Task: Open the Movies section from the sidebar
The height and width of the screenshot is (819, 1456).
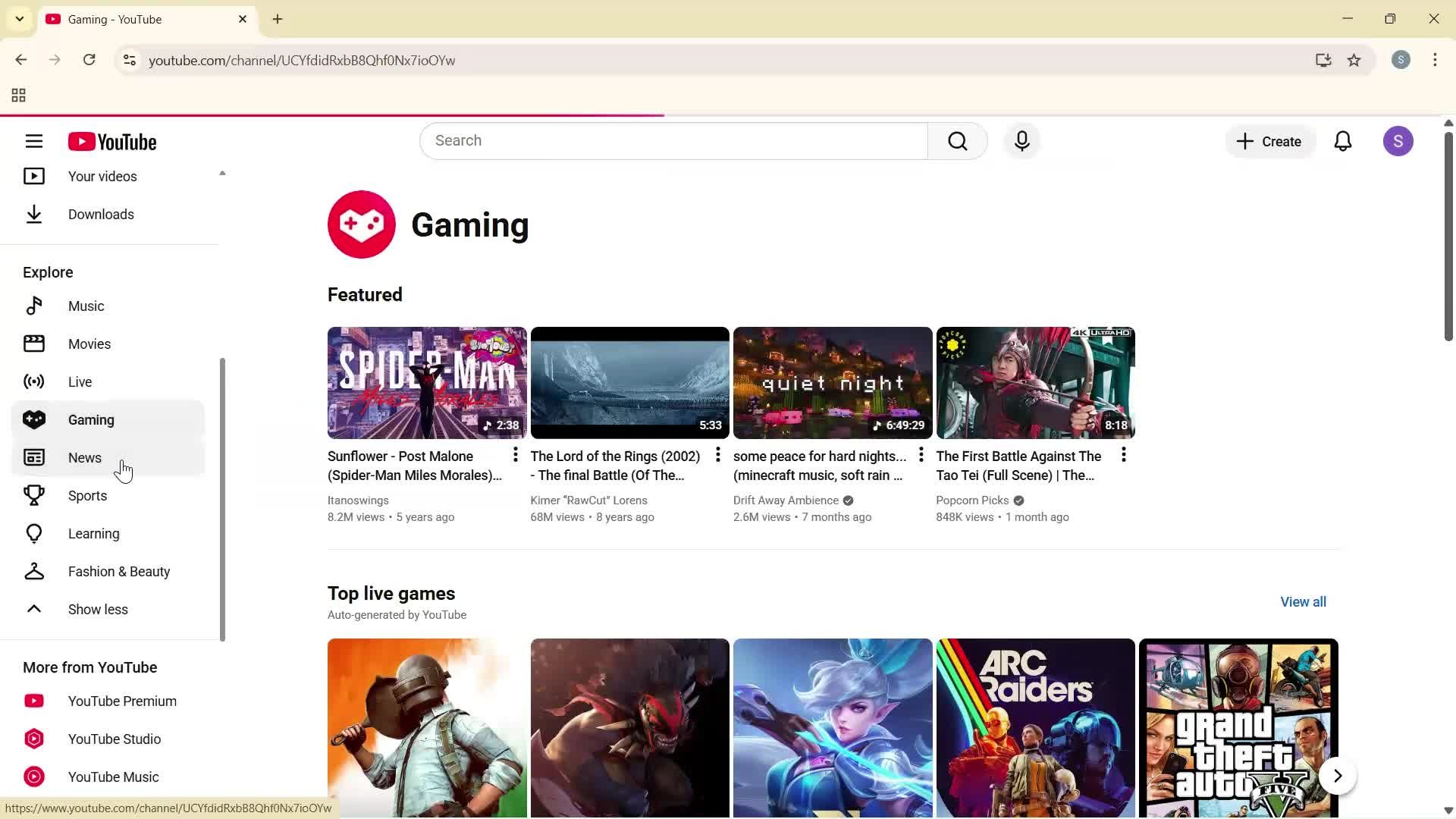Action: pos(89,344)
